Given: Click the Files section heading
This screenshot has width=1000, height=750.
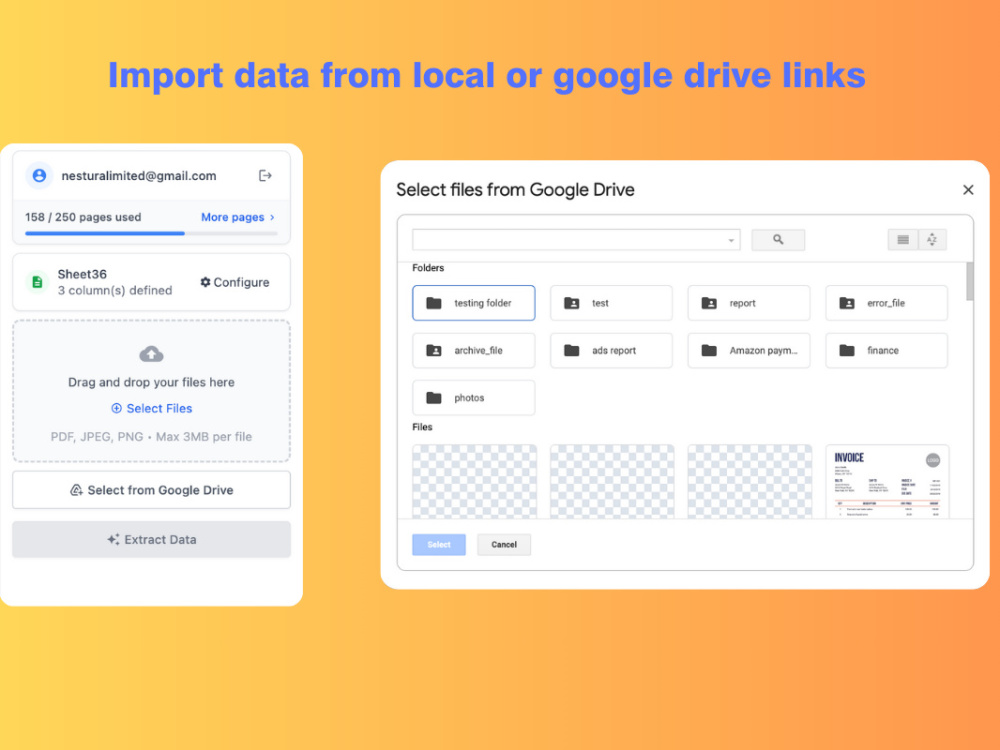Looking at the screenshot, I should point(422,427).
